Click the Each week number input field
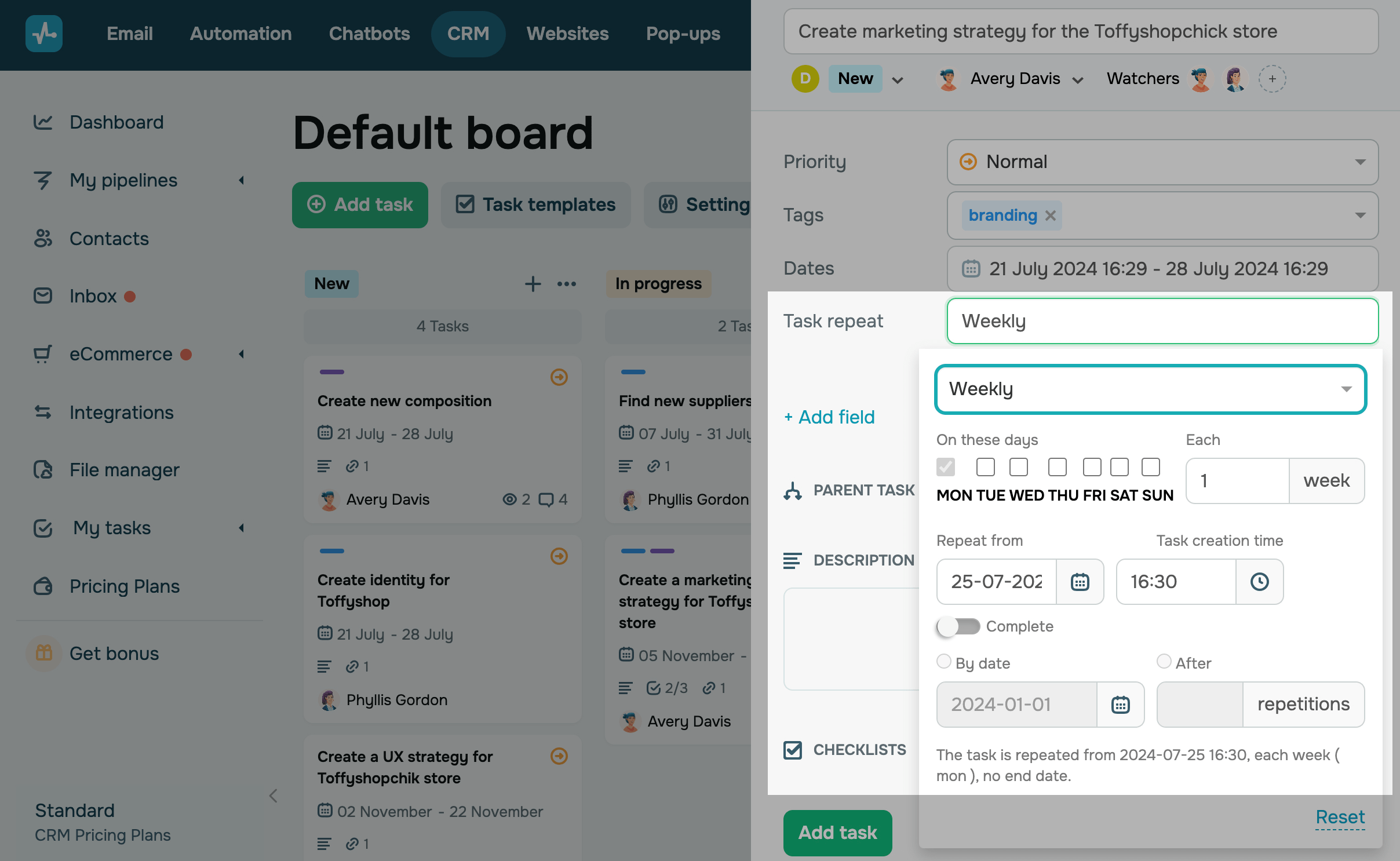The width and height of the screenshot is (1400, 861). pos(1237,481)
